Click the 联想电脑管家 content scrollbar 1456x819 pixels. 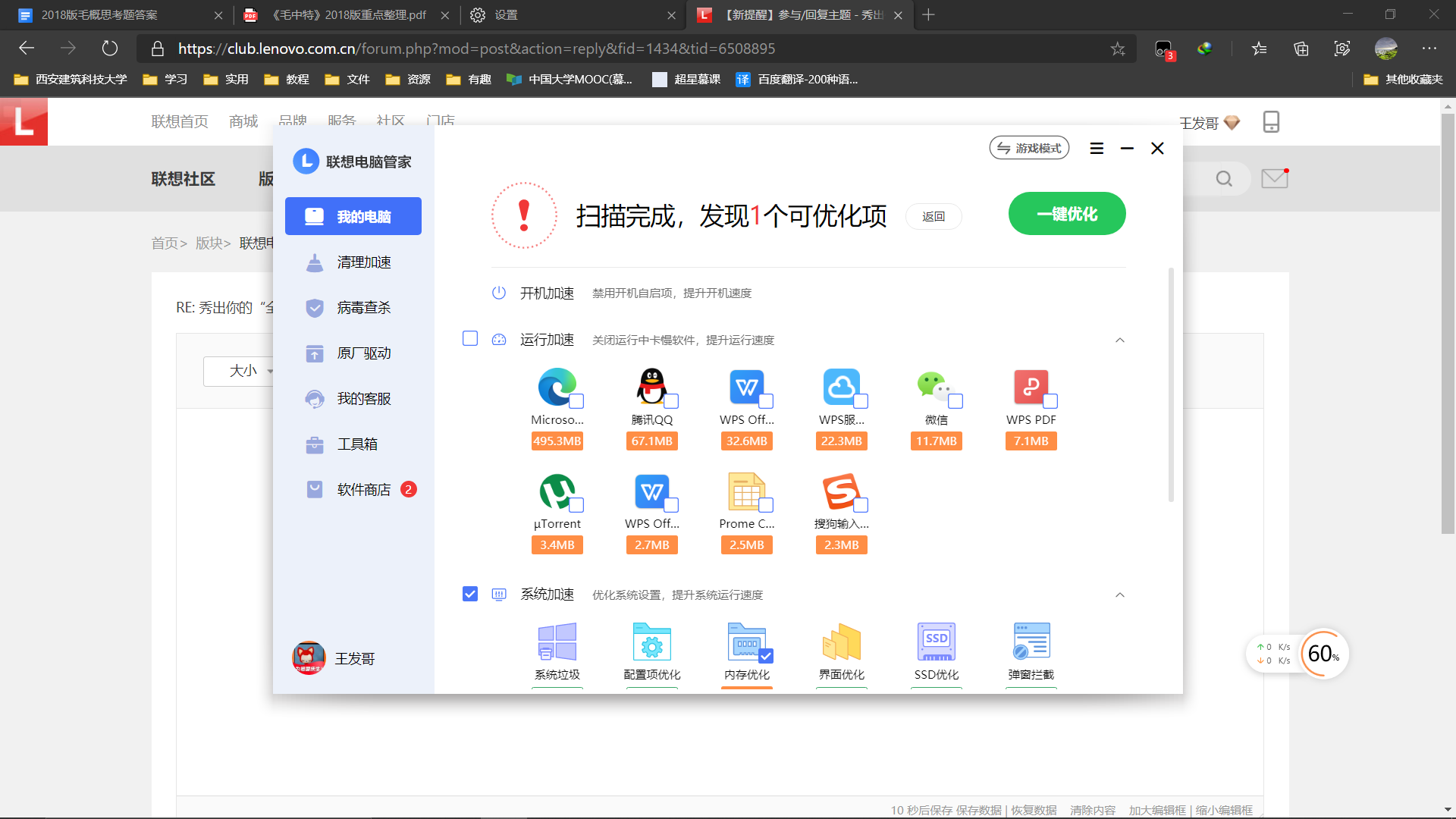coord(1171,384)
